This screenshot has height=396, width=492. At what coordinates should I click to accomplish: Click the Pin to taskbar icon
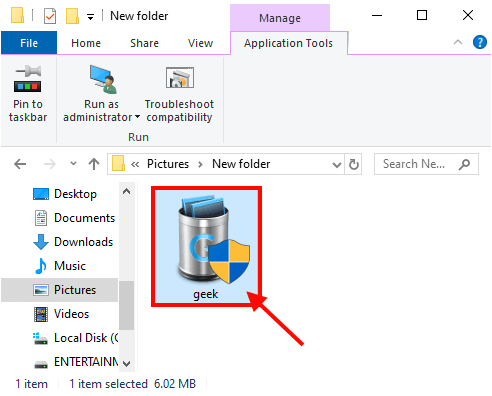point(28,79)
